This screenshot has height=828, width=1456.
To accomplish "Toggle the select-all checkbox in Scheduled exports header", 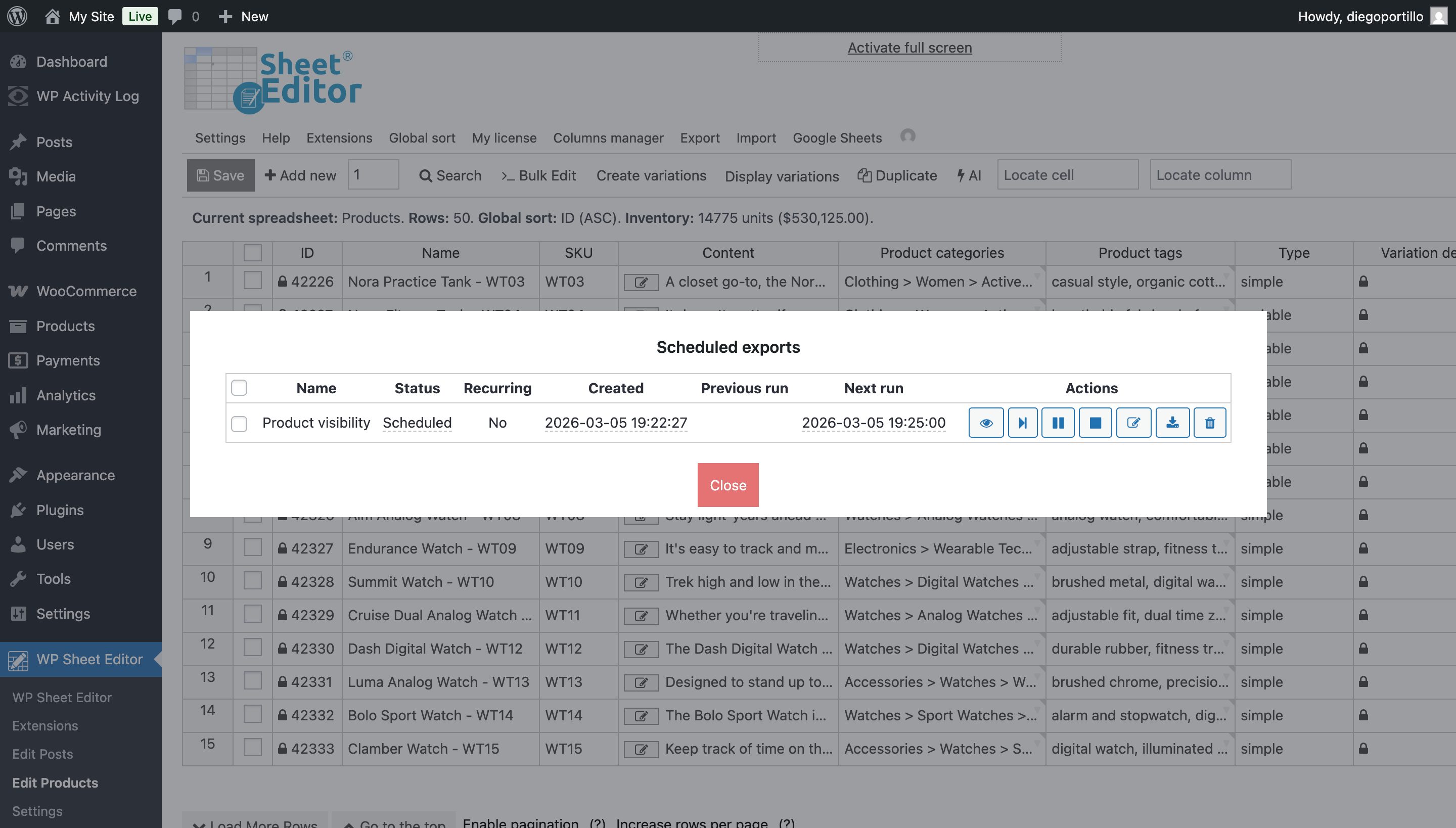I will [239, 388].
